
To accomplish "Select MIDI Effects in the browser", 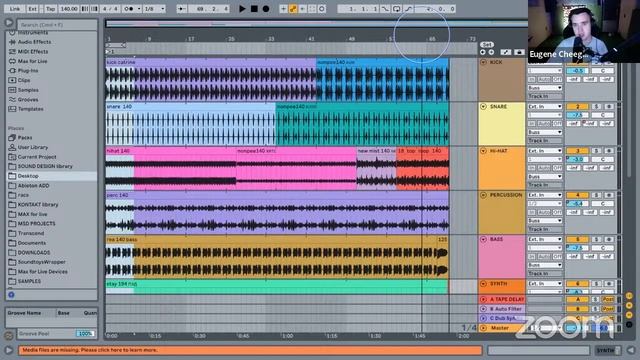I will pyautogui.click(x=33, y=52).
